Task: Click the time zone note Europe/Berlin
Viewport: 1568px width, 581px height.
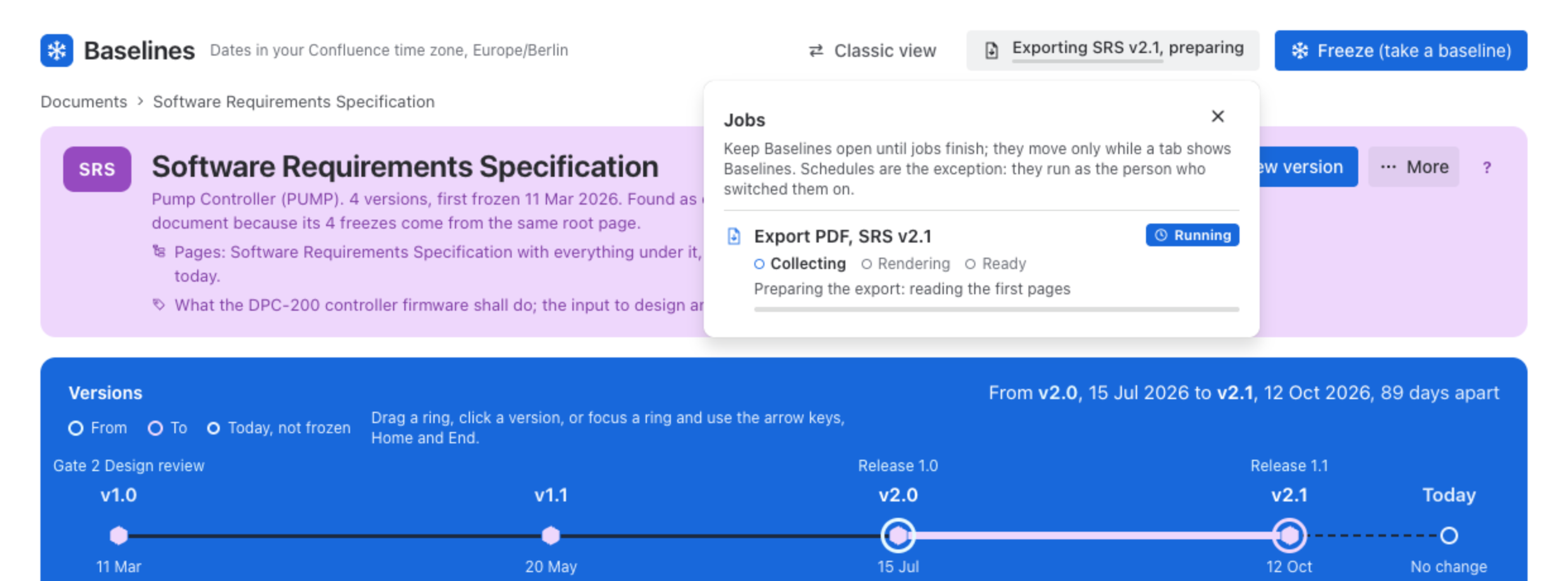Action: coord(389,51)
